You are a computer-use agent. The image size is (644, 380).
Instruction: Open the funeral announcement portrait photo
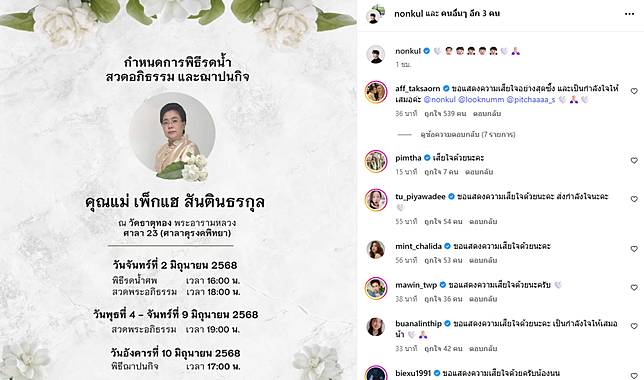click(172, 134)
